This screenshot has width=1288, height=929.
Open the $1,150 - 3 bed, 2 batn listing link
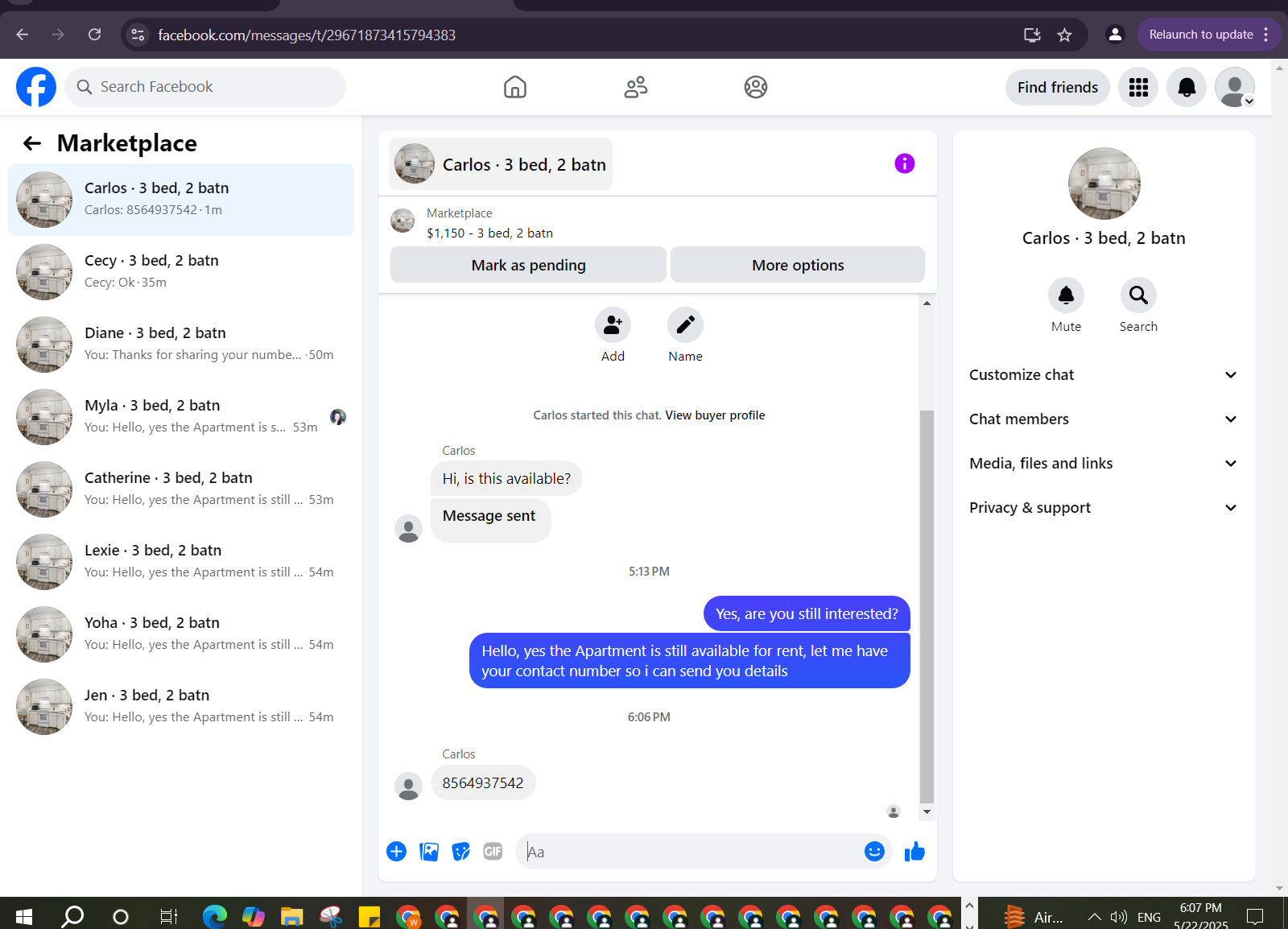(489, 233)
